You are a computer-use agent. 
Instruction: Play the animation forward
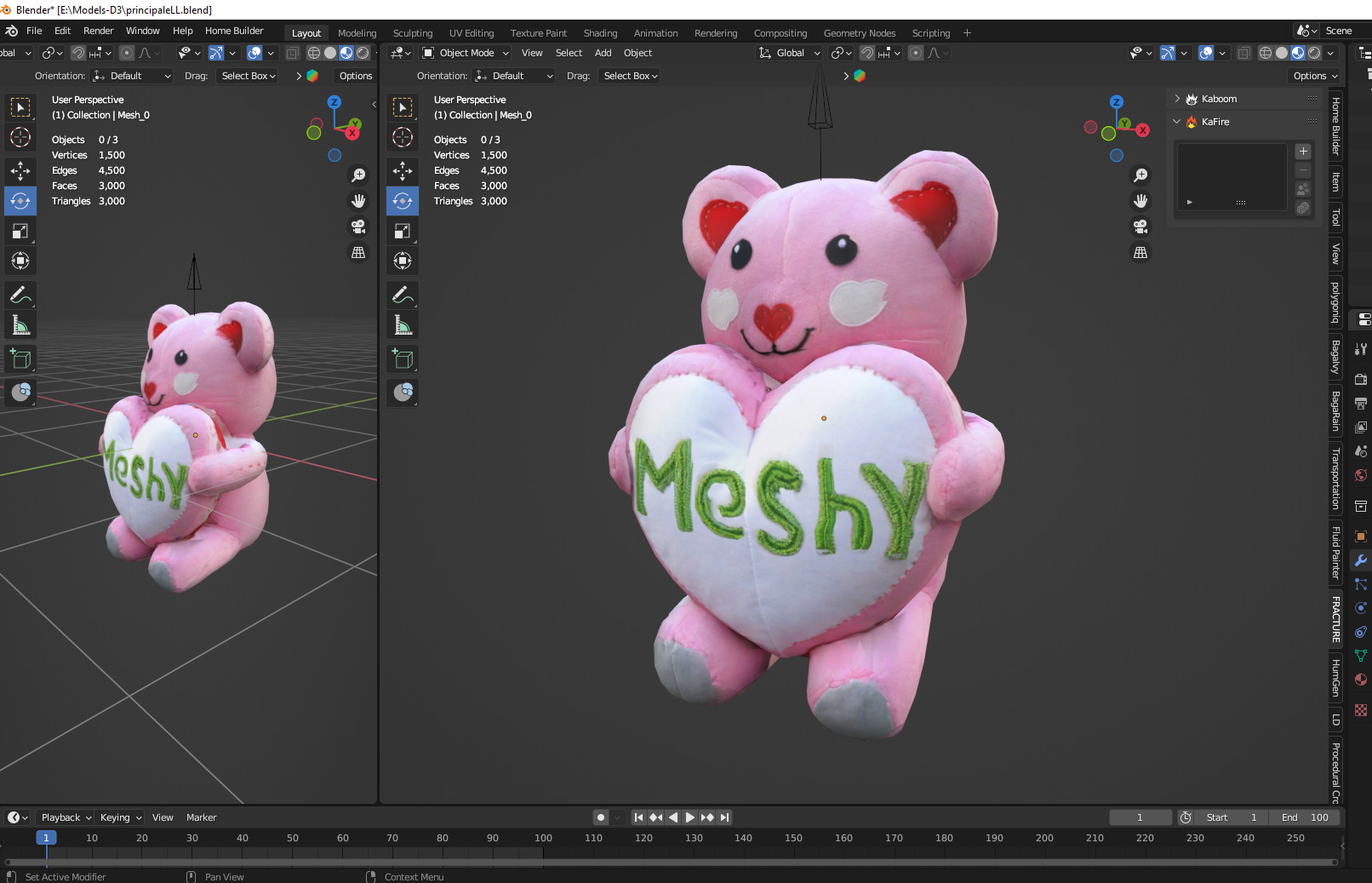(690, 817)
